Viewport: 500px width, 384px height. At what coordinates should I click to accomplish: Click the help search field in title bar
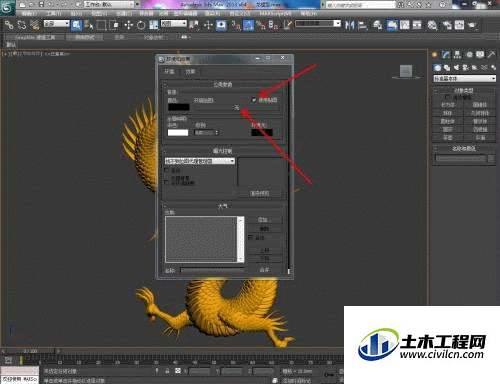tap(361, 5)
